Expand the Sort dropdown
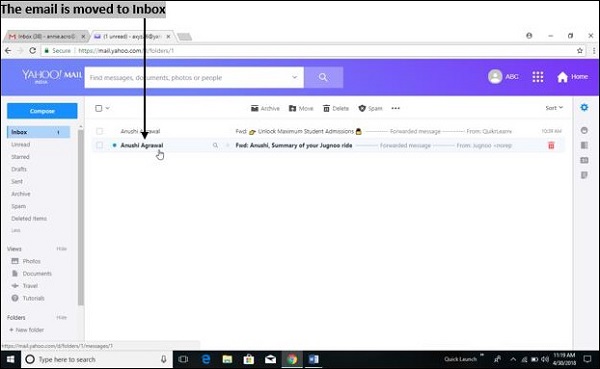 click(x=554, y=108)
